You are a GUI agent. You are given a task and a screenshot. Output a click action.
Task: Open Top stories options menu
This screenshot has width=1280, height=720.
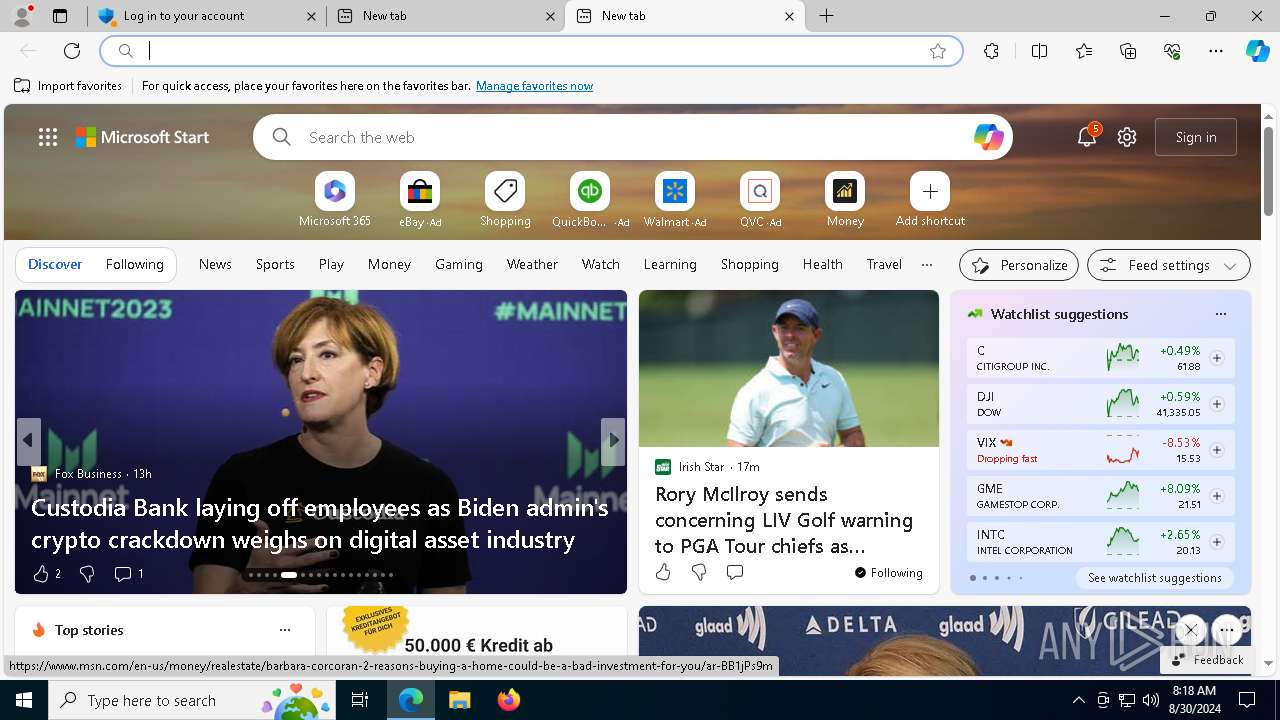point(285,630)
